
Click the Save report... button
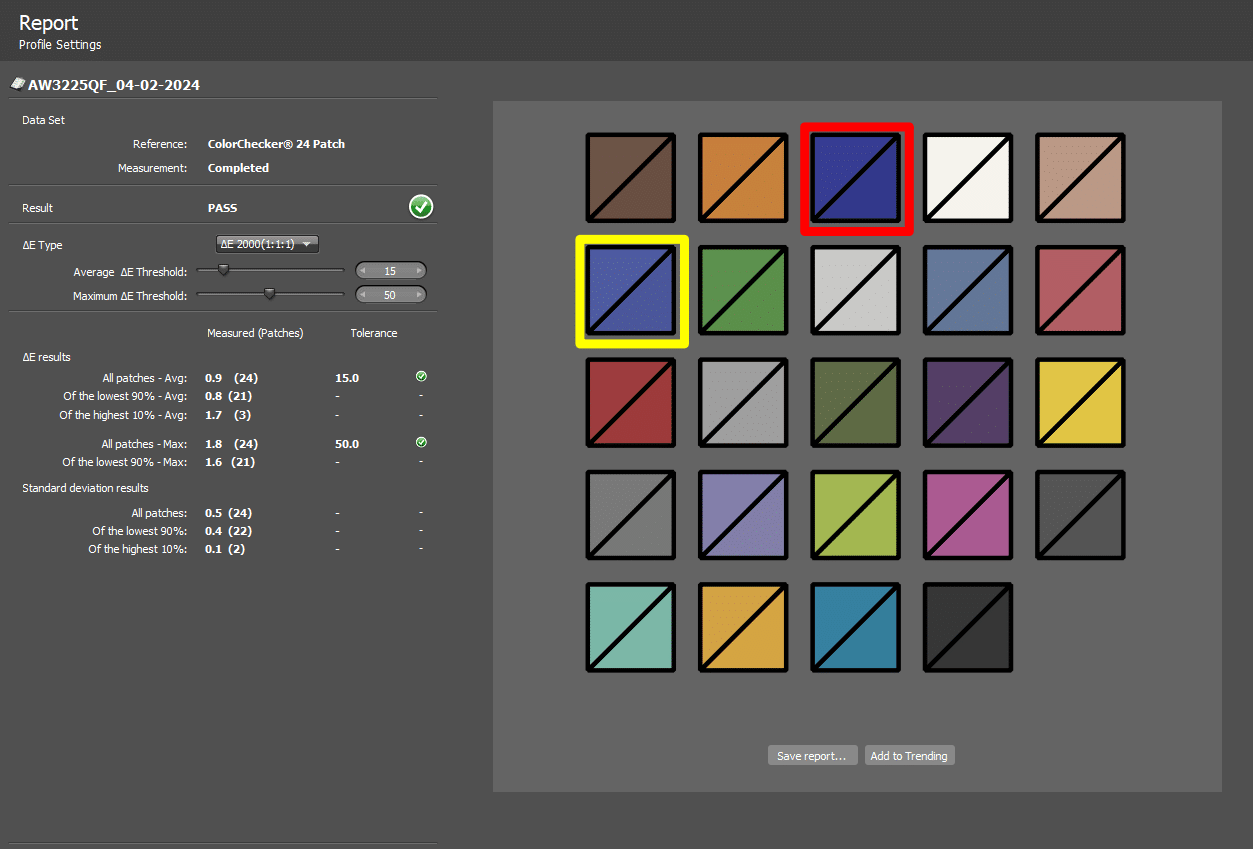pos(812,755)
